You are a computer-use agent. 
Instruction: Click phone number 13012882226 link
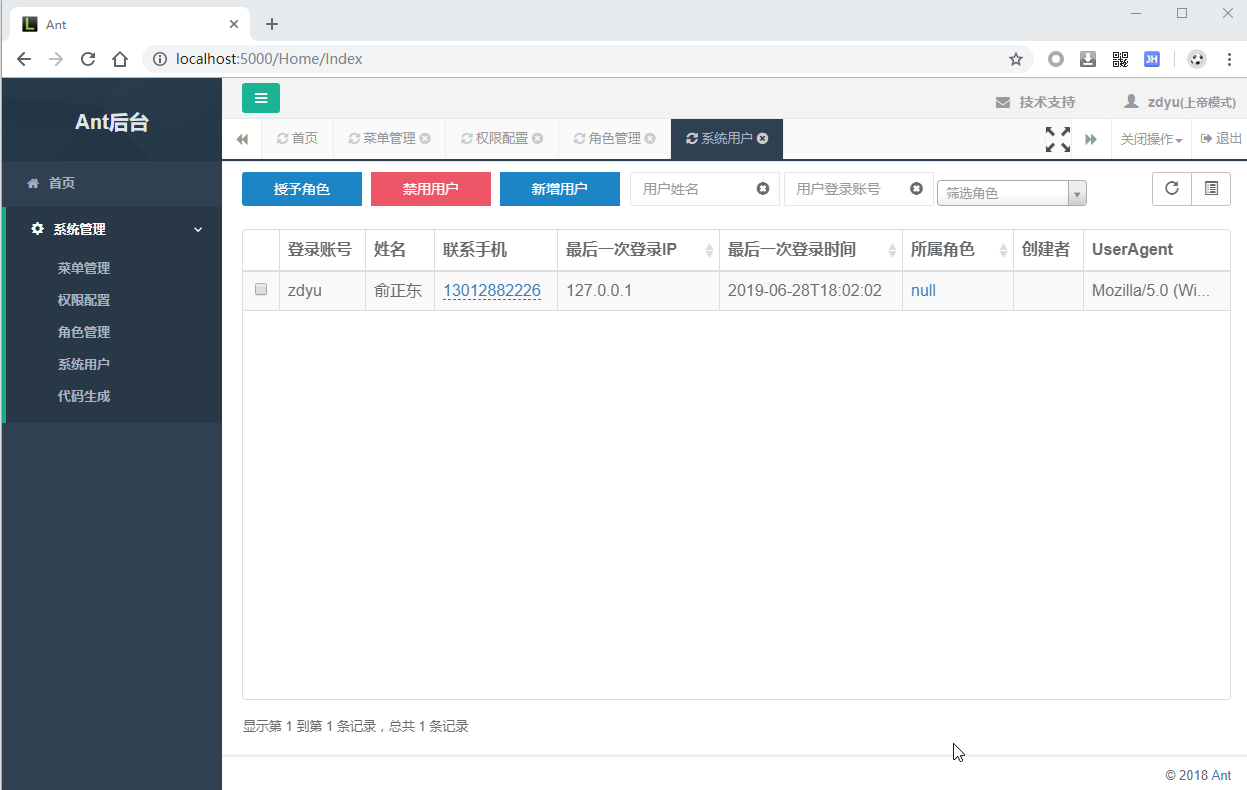click(x=492, y=291)
